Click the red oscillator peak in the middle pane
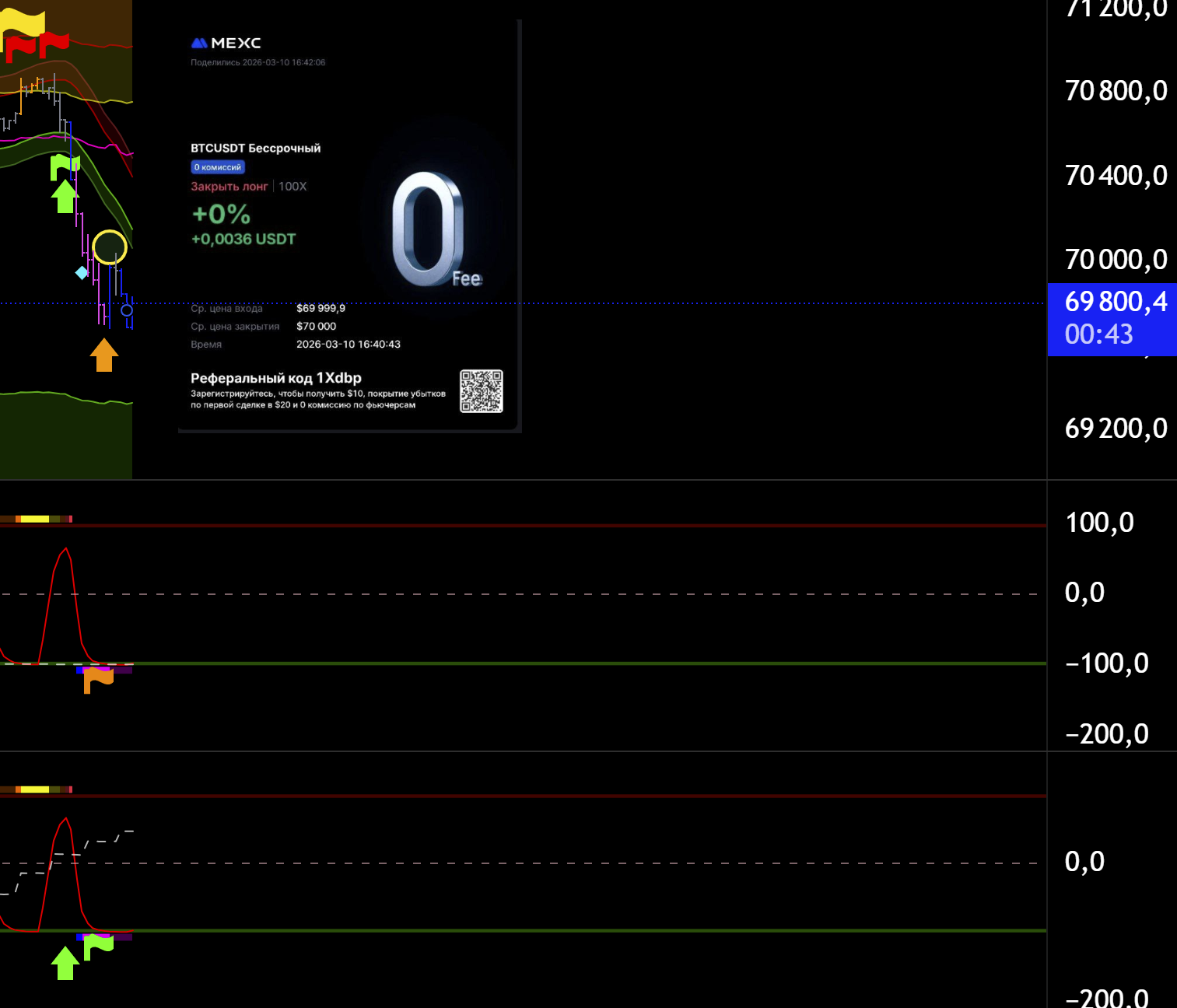The height and width of the screenshot is (1008, 1177). (x=66, y=550)
